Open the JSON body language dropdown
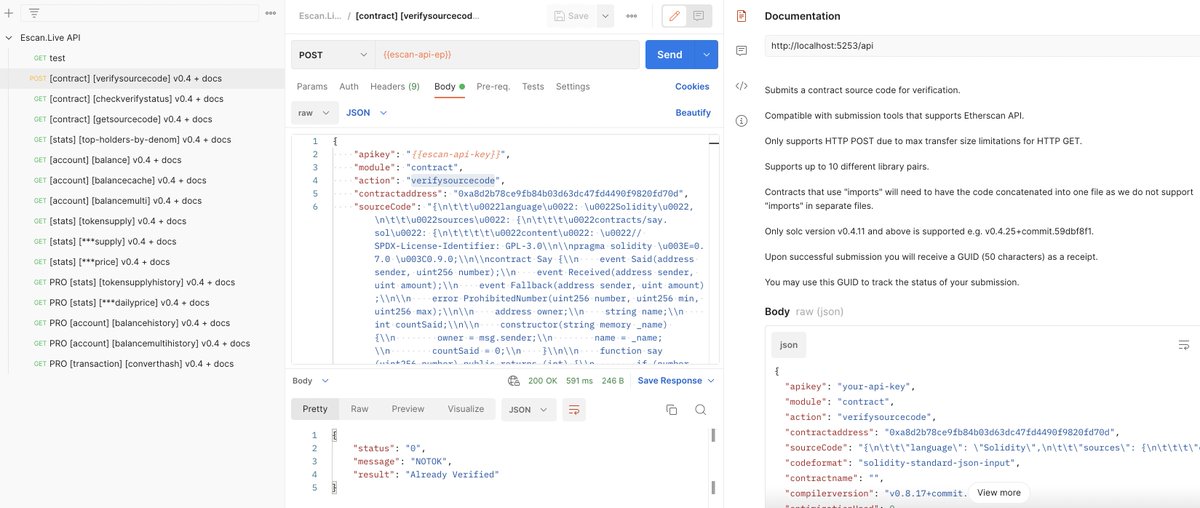This screenshot has width=1200, height=508. coord(366,113)
